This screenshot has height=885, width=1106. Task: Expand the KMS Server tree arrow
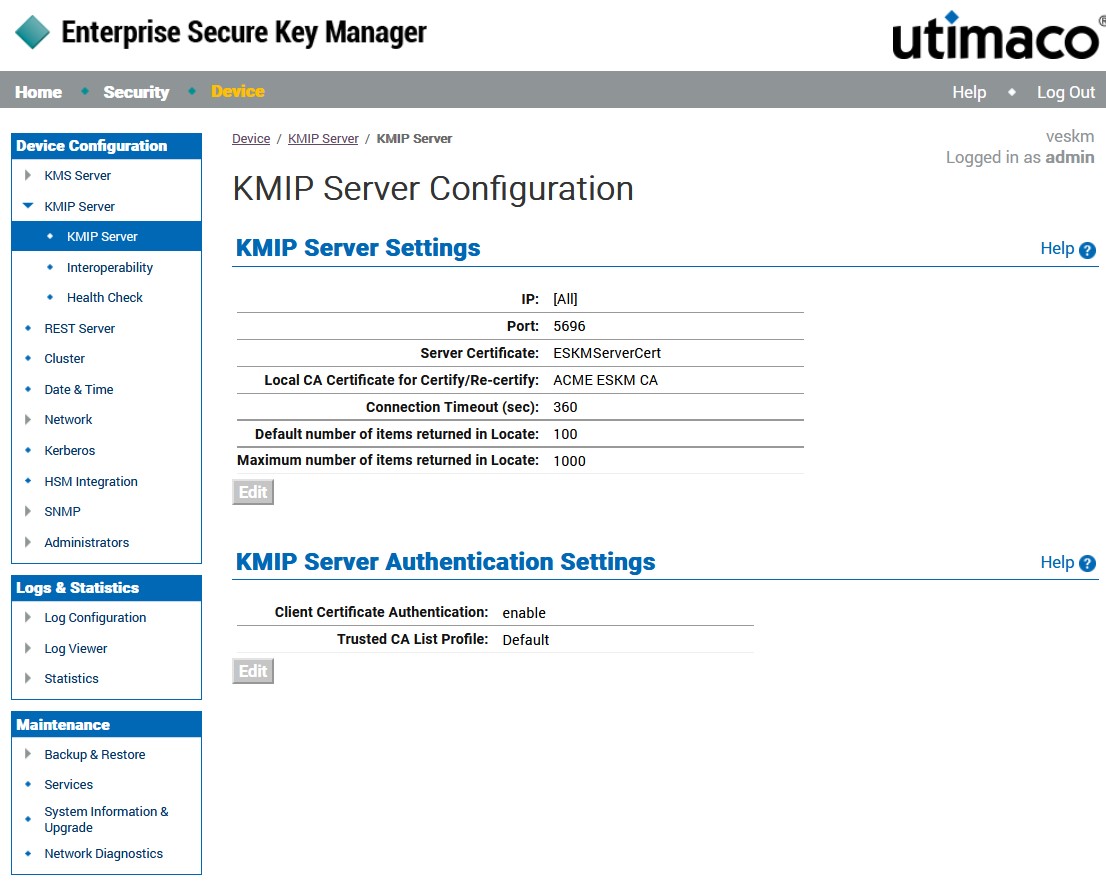[28, 175]
